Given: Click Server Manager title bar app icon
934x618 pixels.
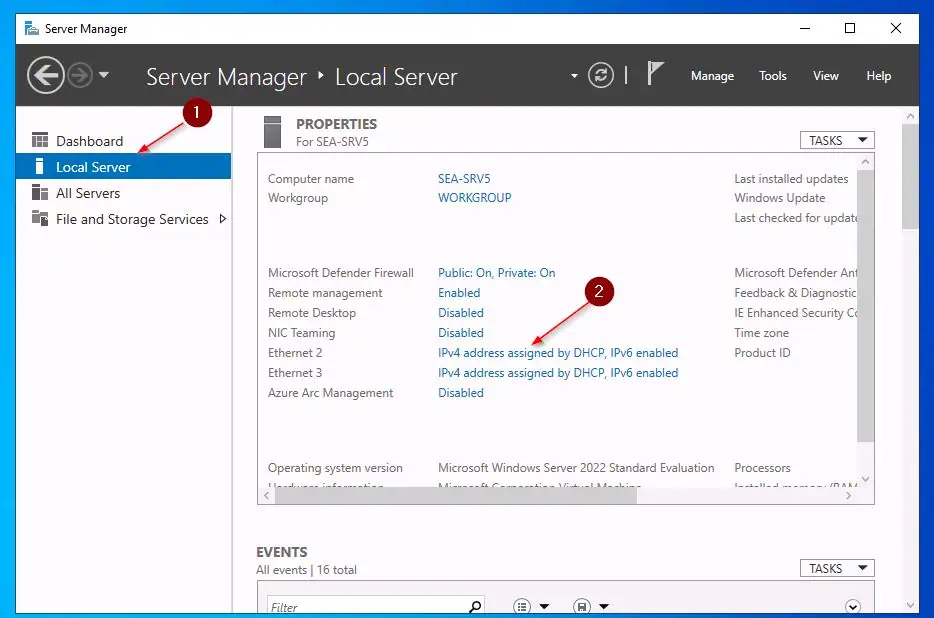Looking at the screenshot, I should 32,28.
